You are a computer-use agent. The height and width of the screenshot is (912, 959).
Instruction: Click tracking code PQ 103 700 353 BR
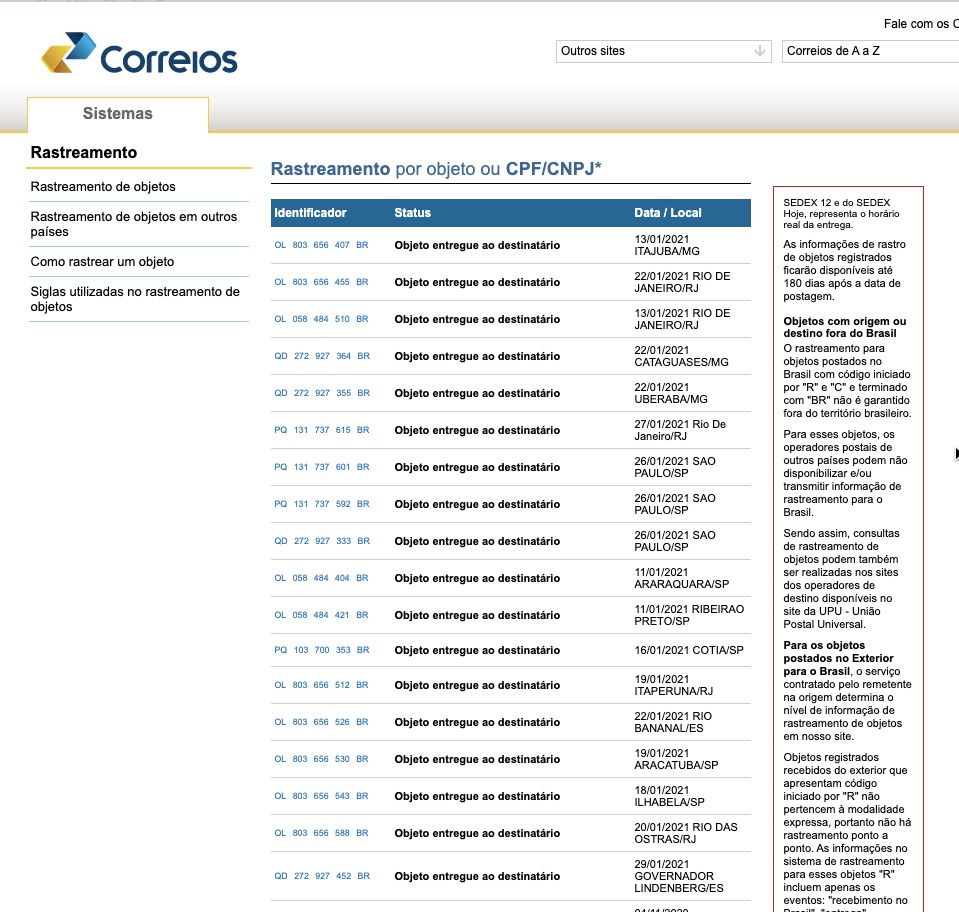(x=321, y=650)
